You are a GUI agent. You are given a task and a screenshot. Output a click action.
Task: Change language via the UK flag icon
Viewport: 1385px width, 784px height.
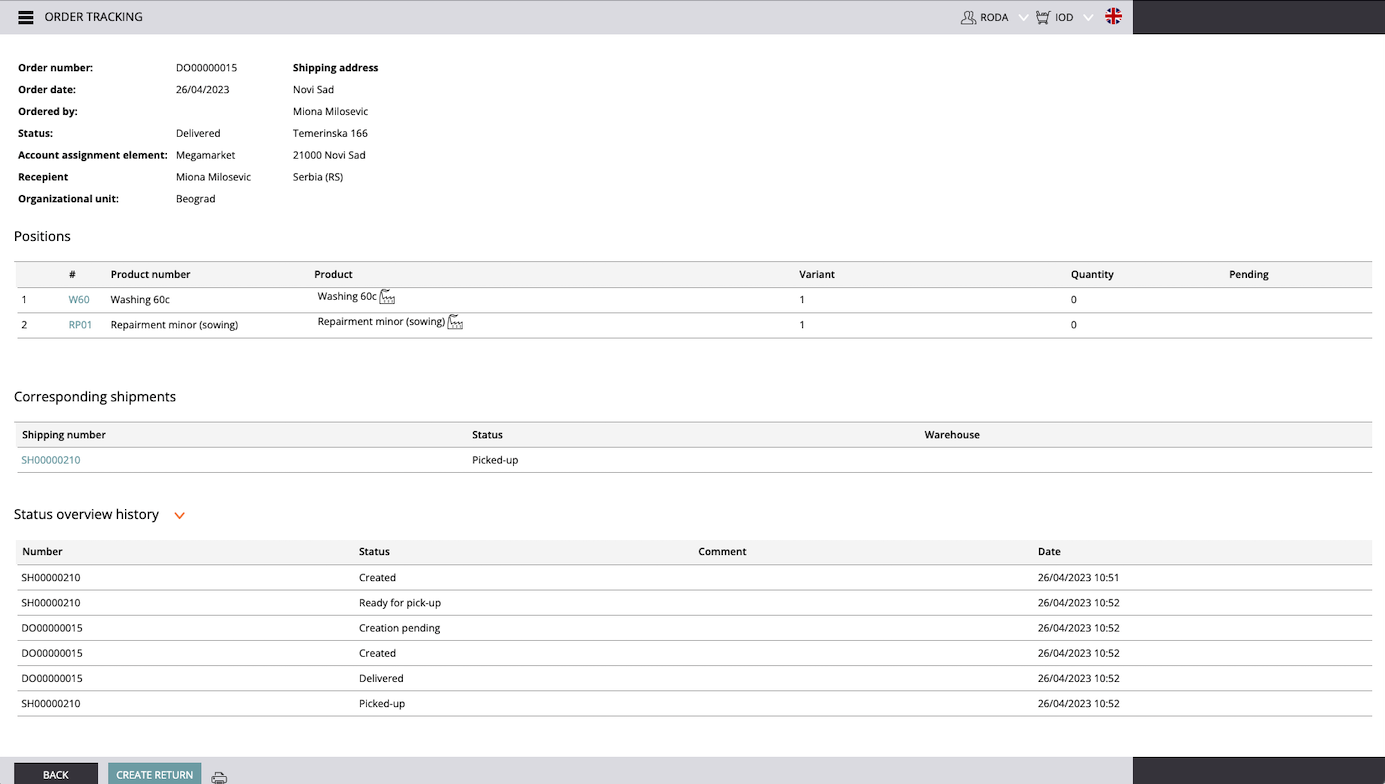1113,16
